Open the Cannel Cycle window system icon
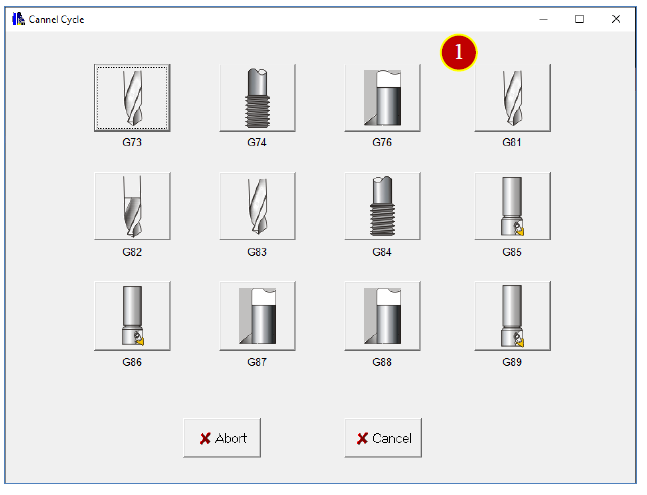Image resolution: width=647 pixels, height=495 pixels. tap(18, 19)
